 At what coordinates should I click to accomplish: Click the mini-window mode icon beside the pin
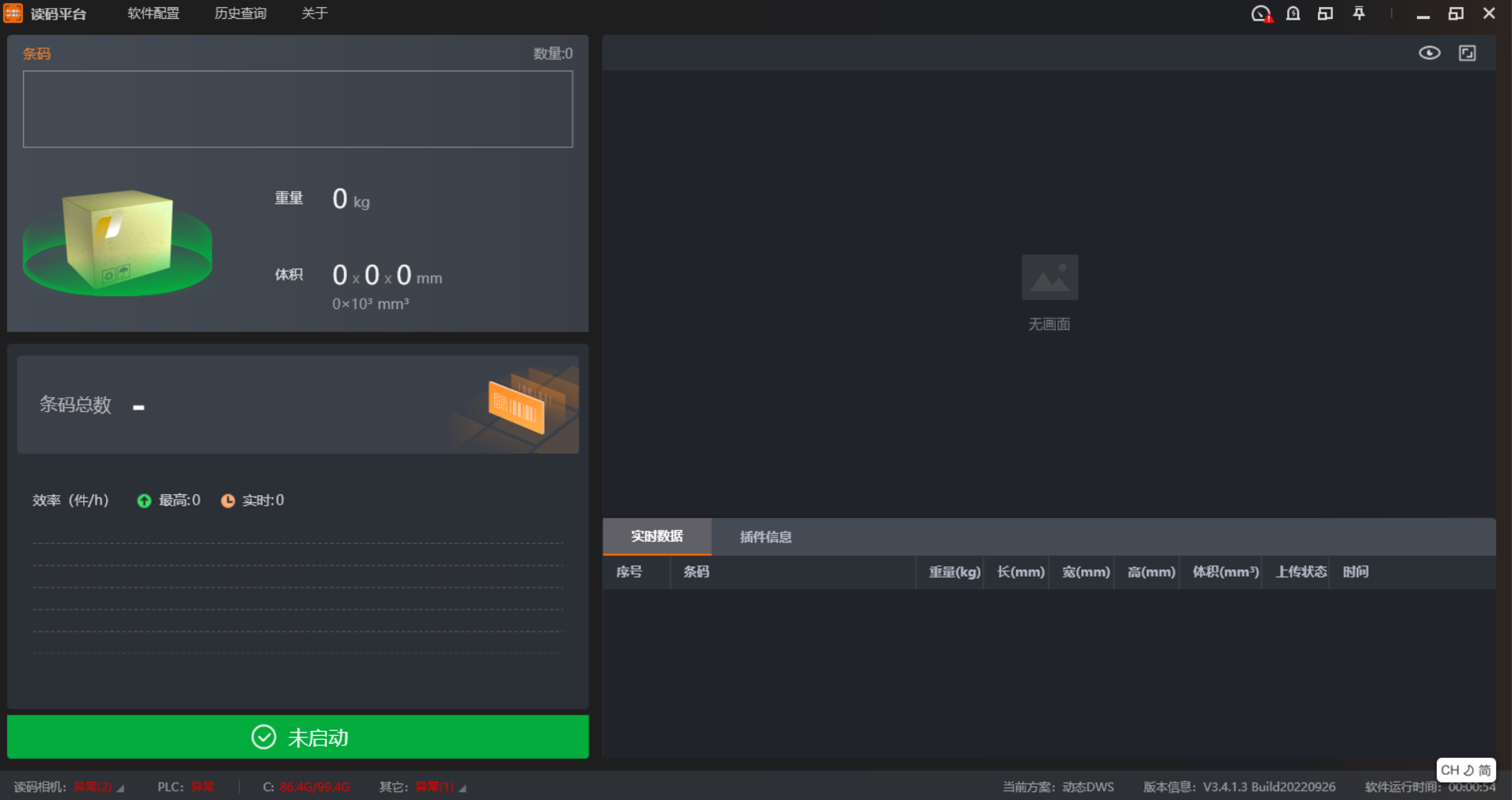(x=1325, y=13)
